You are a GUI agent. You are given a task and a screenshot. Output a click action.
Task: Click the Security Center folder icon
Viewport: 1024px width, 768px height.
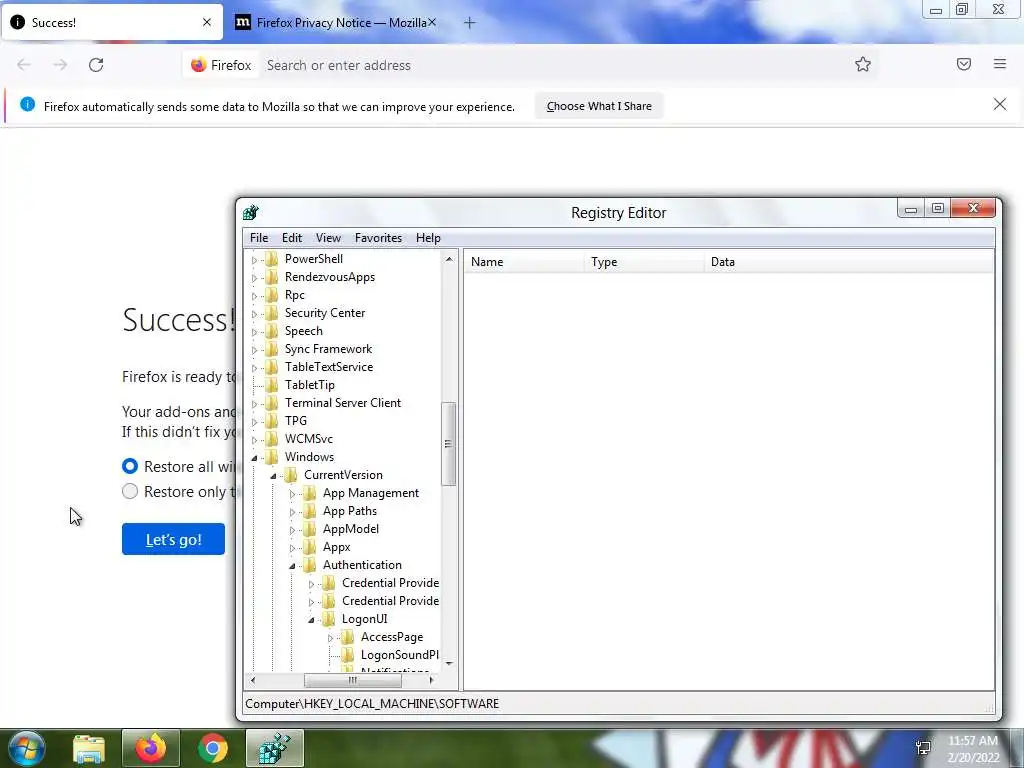coord(272,313)
